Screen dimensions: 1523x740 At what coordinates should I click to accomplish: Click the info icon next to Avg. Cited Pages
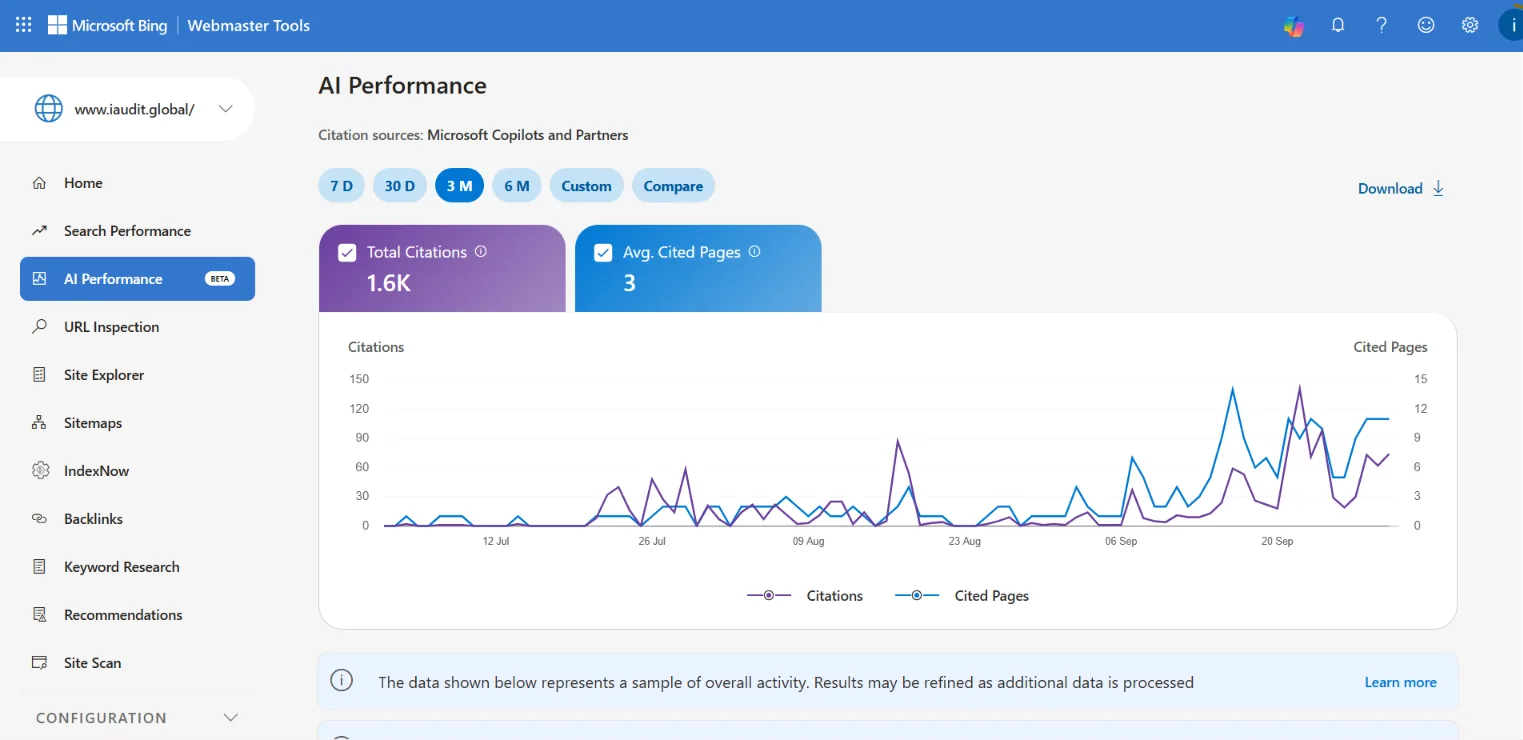755,252
